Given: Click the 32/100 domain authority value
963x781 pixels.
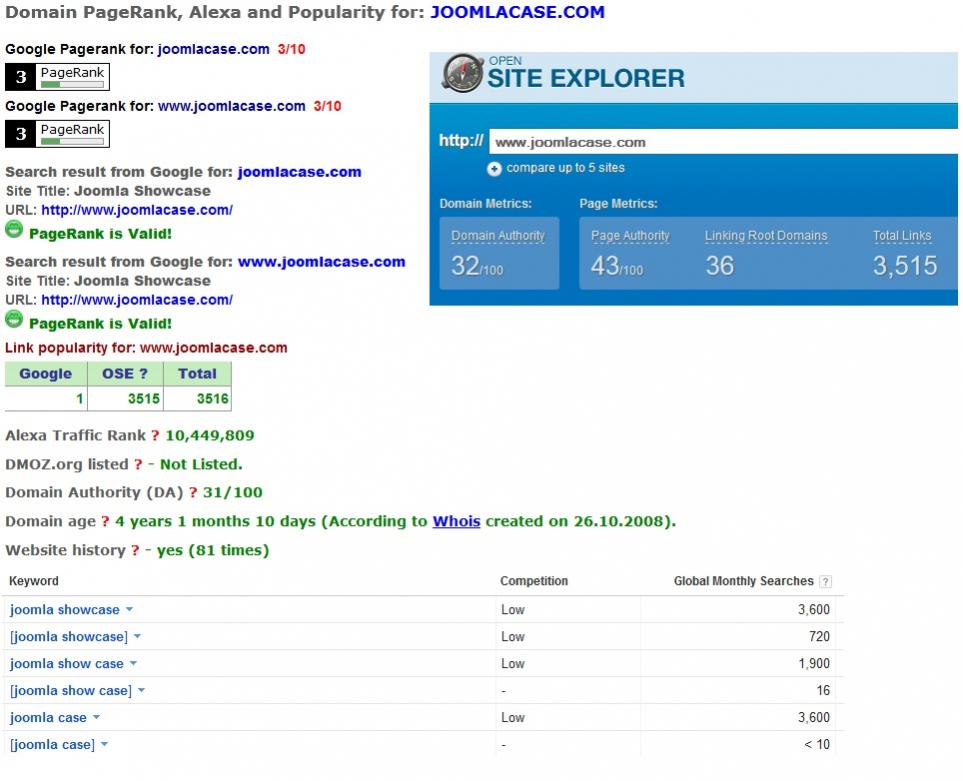Looking at the screenshot, I should (477, 266).
